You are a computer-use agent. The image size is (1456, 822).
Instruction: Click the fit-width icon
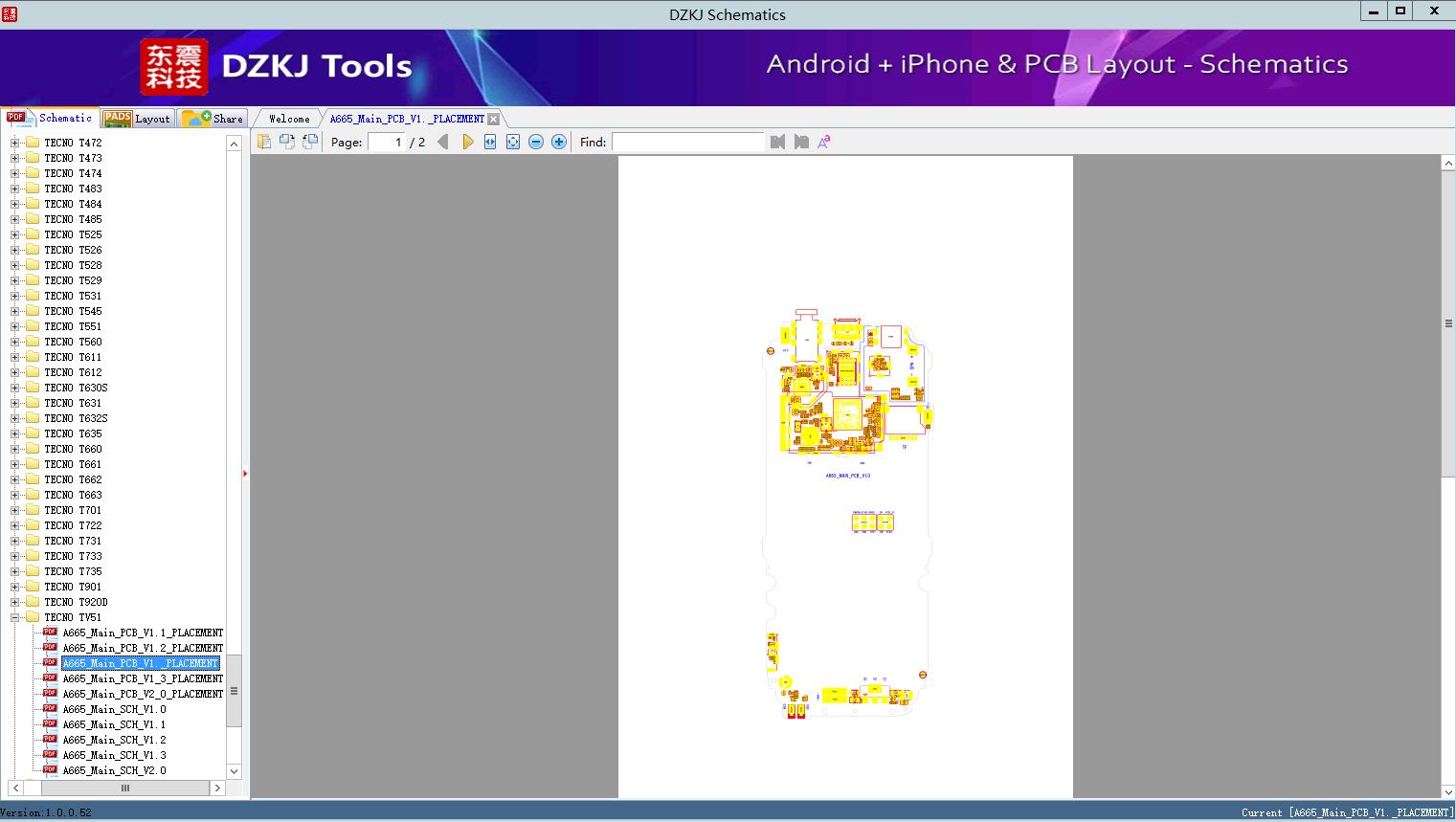(x=490, y=142)
